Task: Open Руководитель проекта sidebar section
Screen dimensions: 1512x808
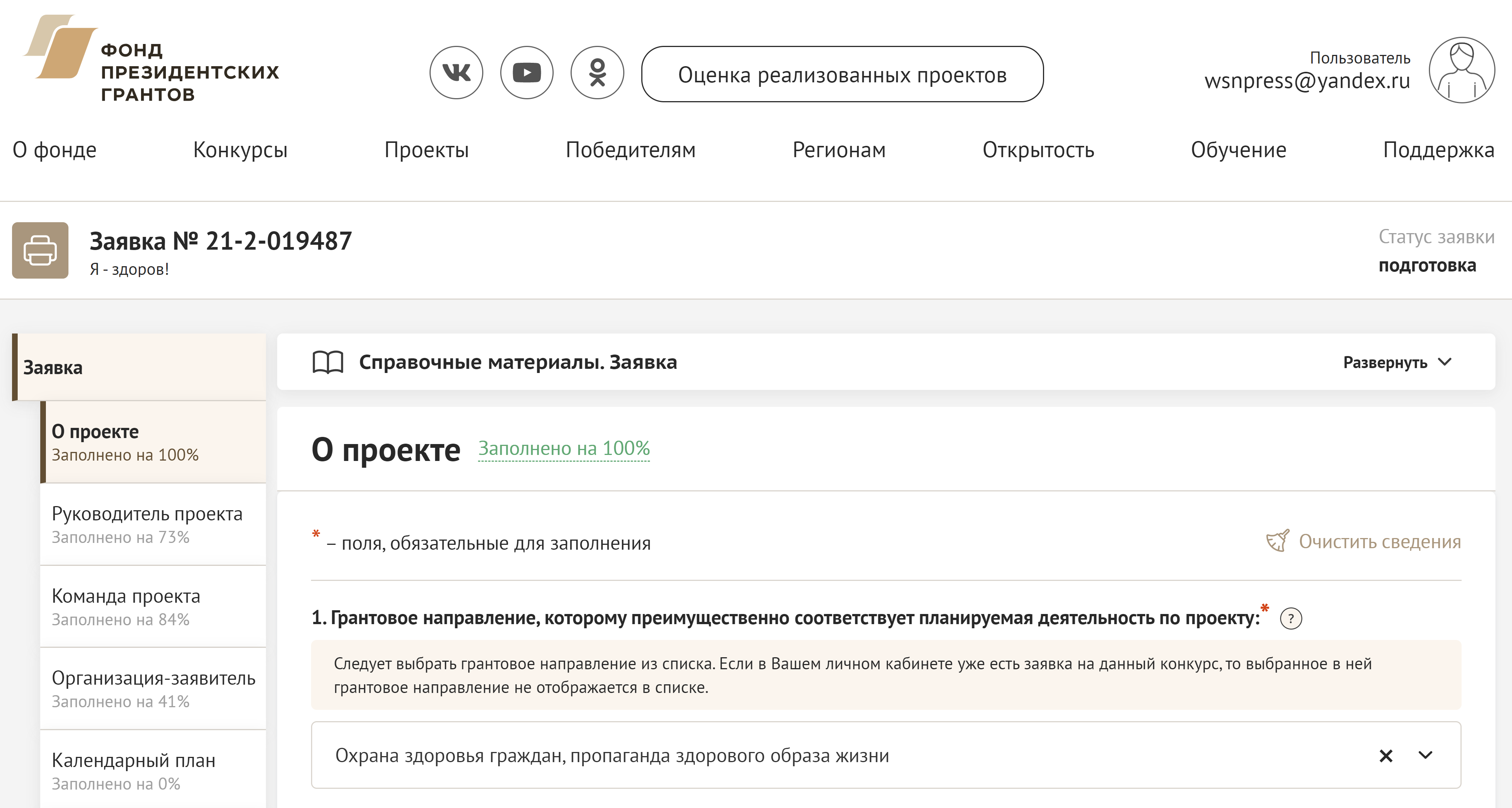Action: pos(153,525)
